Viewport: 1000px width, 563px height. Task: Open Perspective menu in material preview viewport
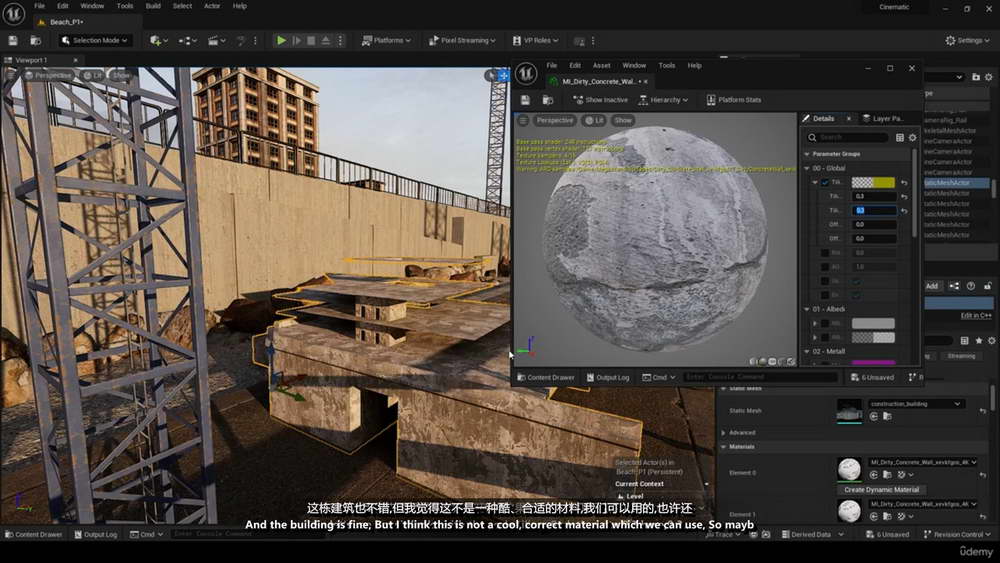tap(554, 120)
